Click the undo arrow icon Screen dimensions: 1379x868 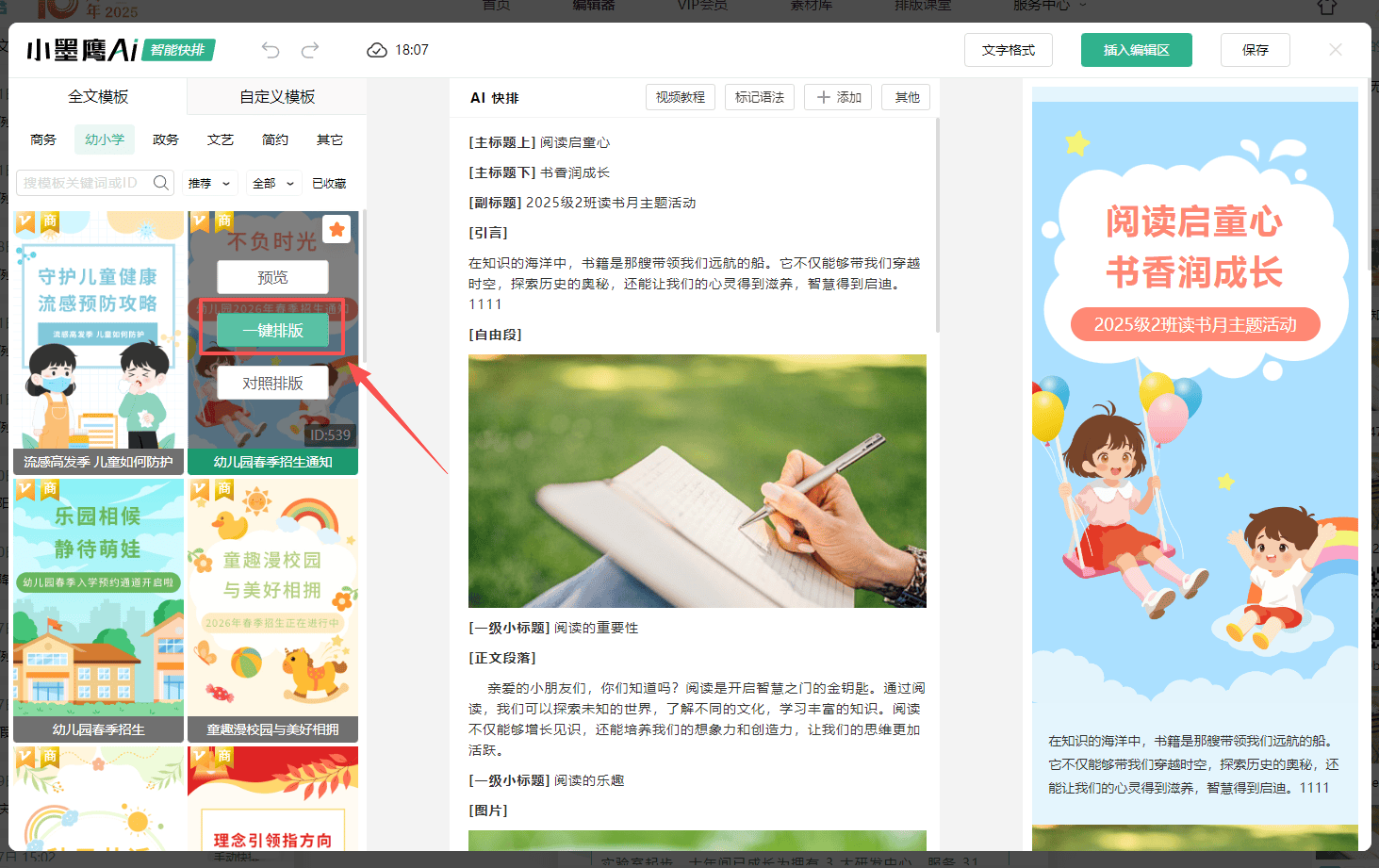(x=271, y=49)
